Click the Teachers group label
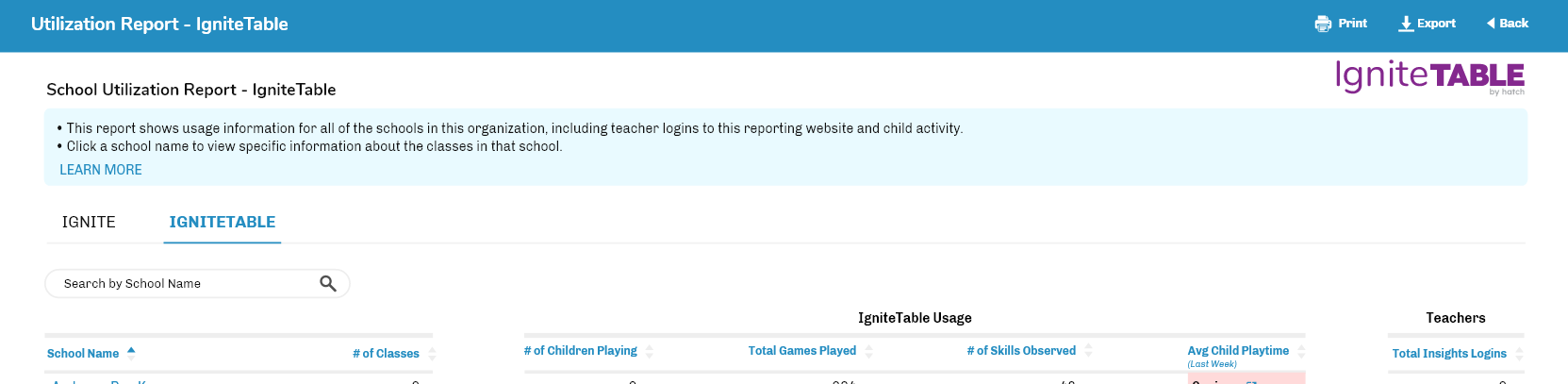The image size is (1568, 384). [x=1456, y=318]
